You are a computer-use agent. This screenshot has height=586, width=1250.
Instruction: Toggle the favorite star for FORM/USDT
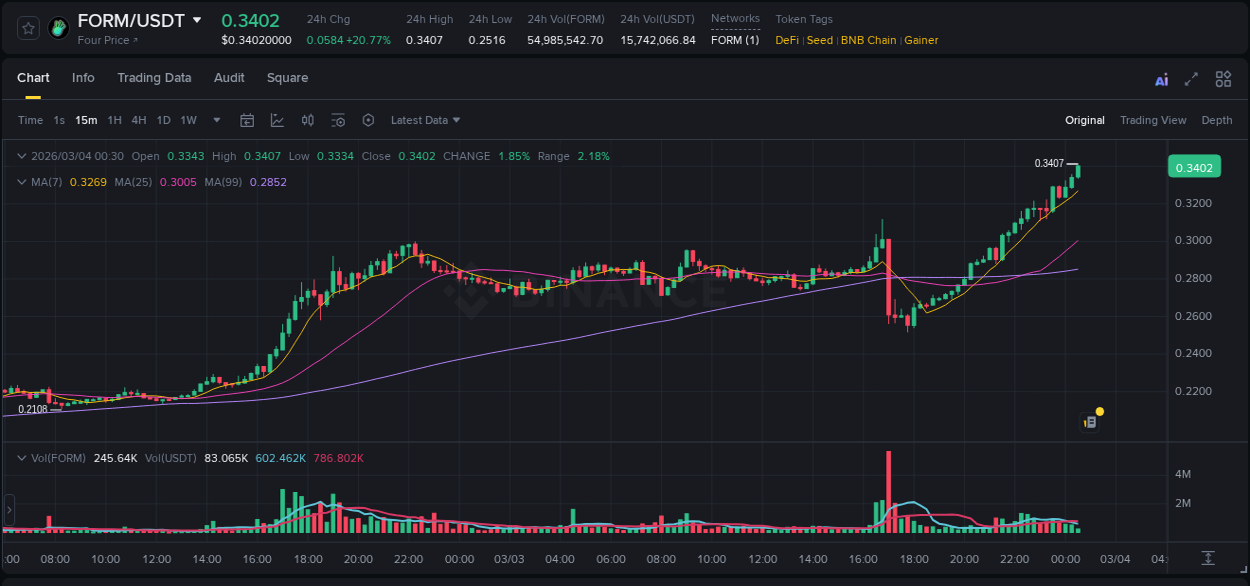28,27
